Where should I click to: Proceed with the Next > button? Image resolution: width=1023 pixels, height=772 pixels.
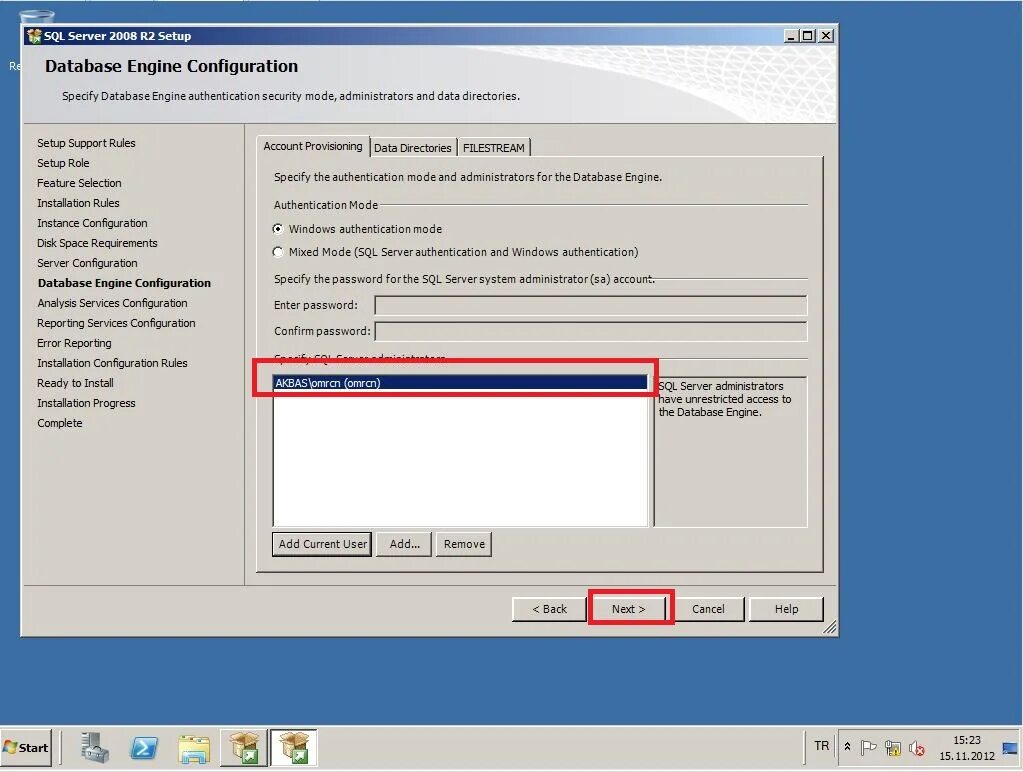629,609
